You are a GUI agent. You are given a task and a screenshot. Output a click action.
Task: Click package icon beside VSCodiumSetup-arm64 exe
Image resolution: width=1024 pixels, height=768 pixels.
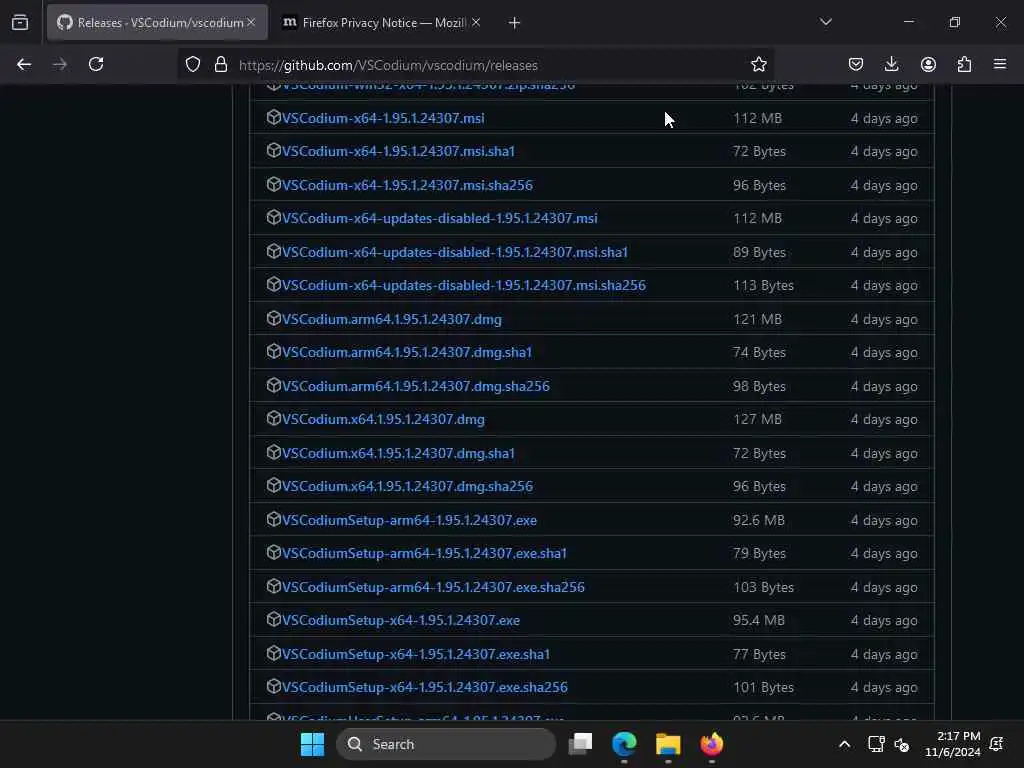(x=274, y=519)
